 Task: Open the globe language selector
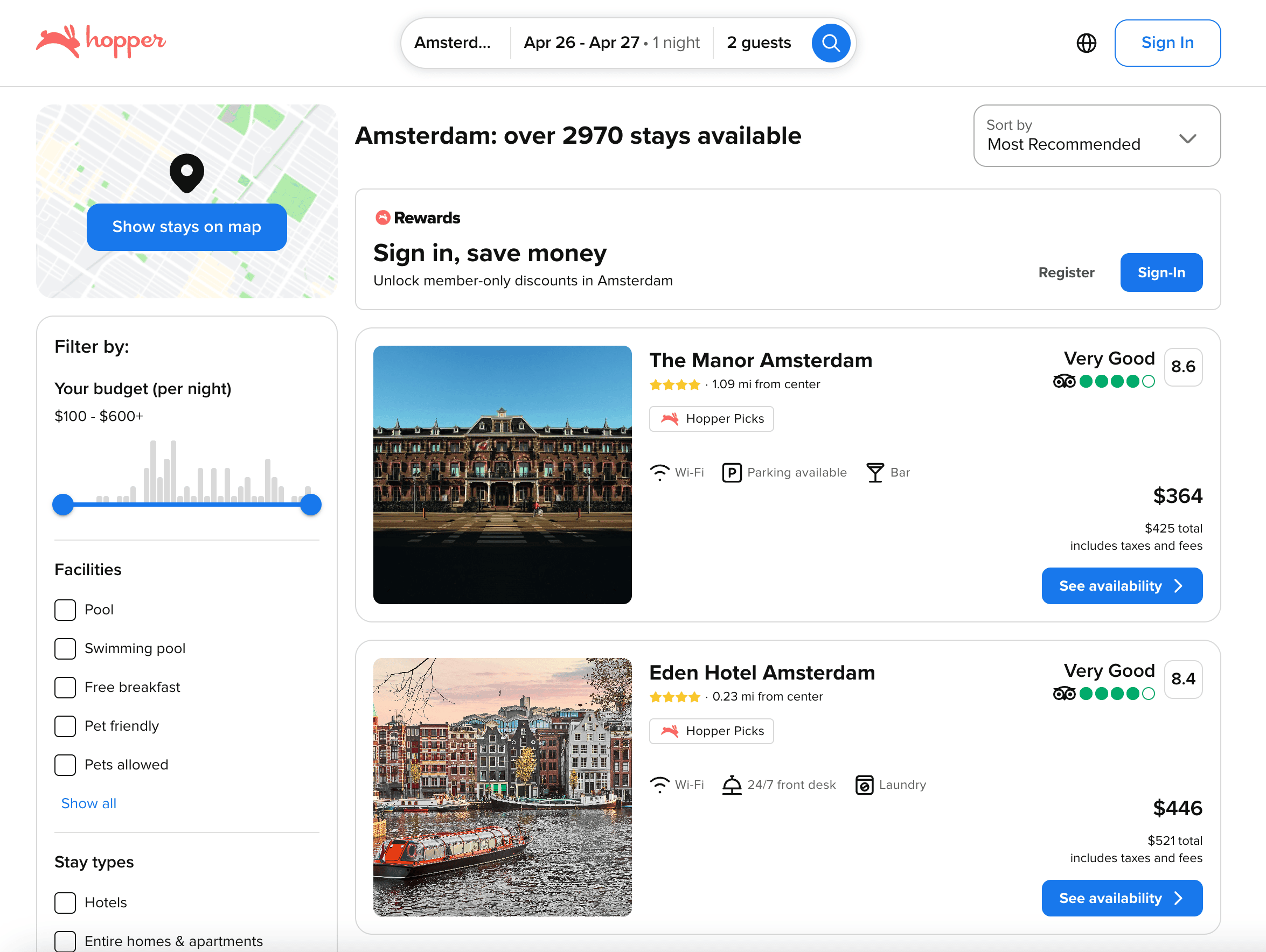point(1086,43)
